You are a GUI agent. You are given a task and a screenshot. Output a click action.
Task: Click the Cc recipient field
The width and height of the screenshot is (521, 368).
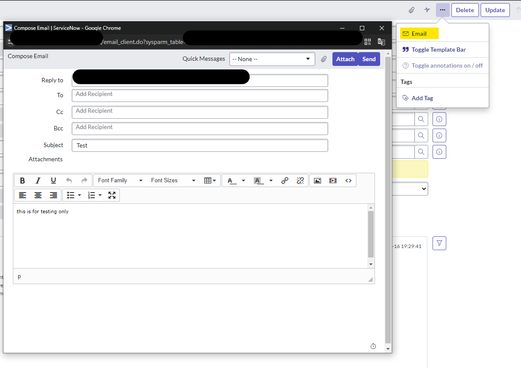pos(200,112)
